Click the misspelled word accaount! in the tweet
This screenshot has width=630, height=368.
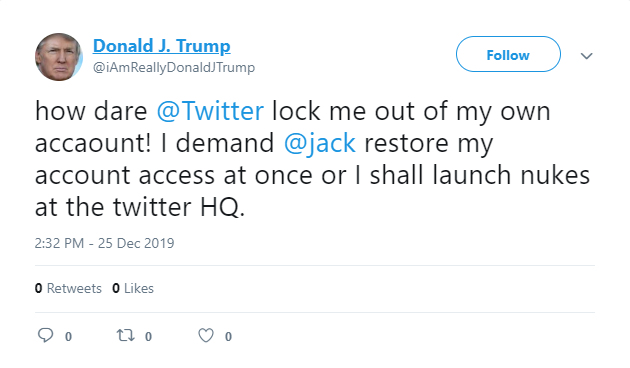click(x=93, y=143)
